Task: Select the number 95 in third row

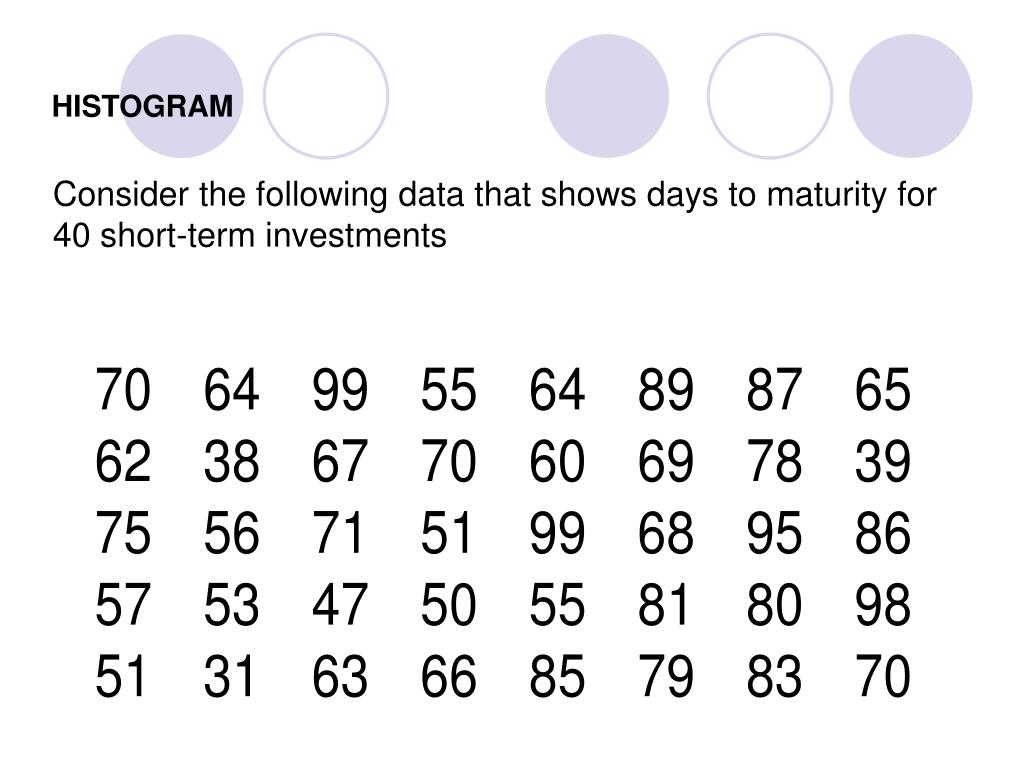Action: tap(774, 533)
